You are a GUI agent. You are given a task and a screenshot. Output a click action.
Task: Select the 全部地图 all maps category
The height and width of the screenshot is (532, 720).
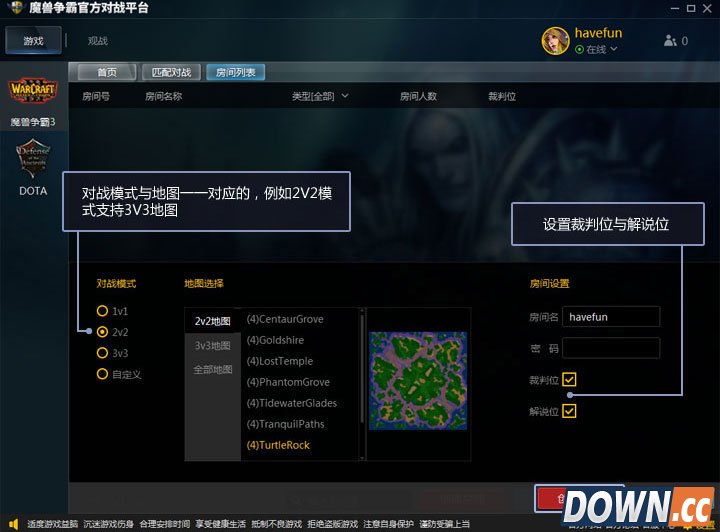click(213, 370)
